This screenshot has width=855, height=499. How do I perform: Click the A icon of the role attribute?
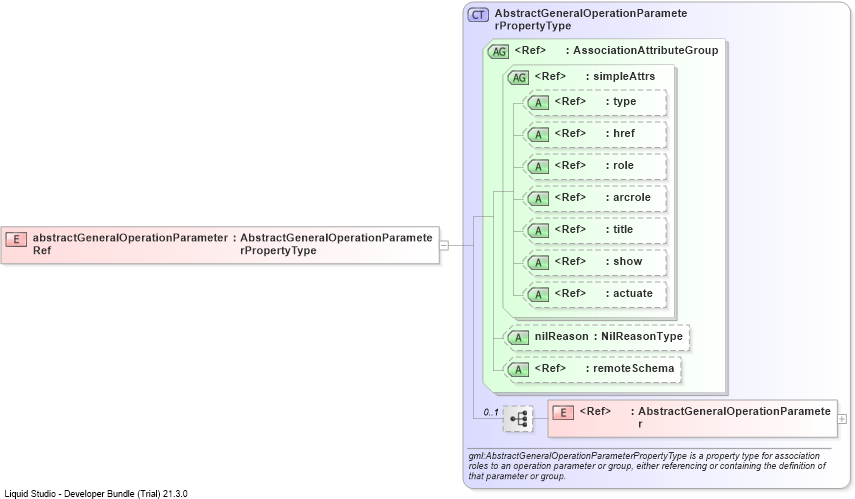pos(538,167)
